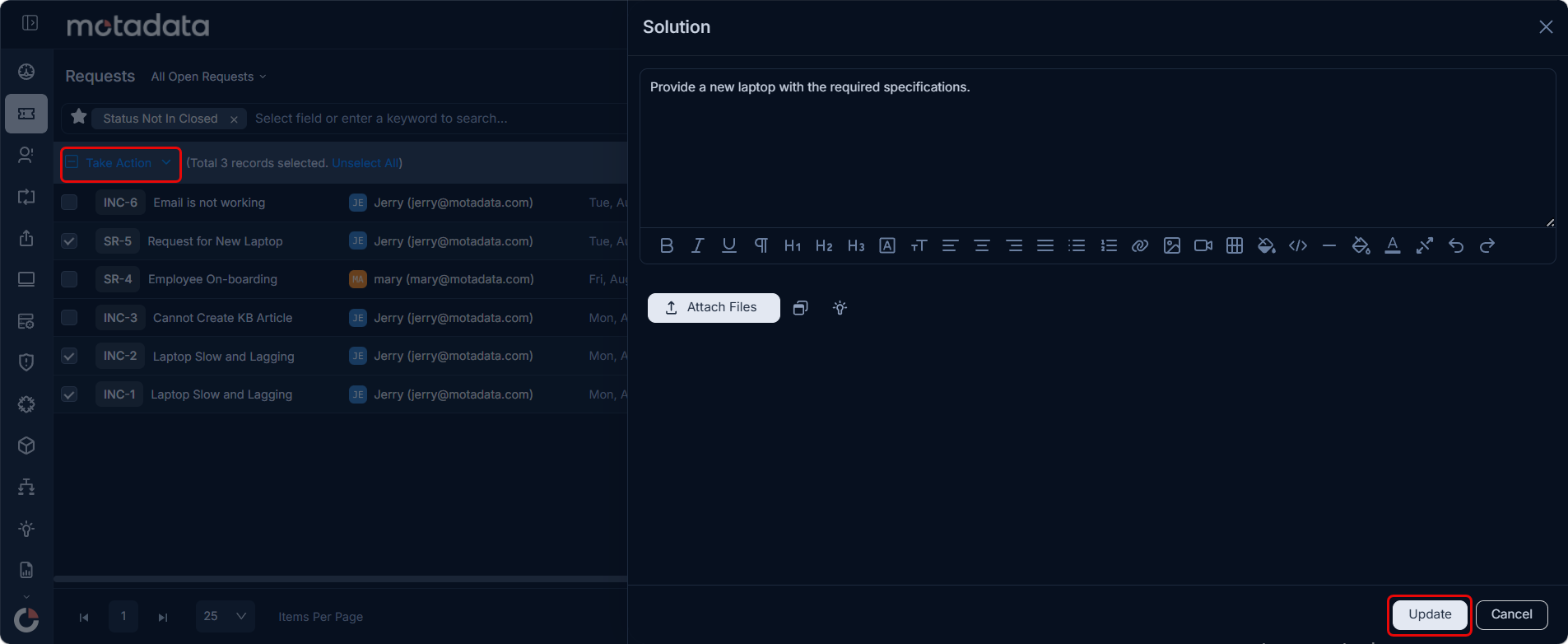The image size is (1568, 644).
Task: Open the text highlight background color tool
Action: 1361,245
